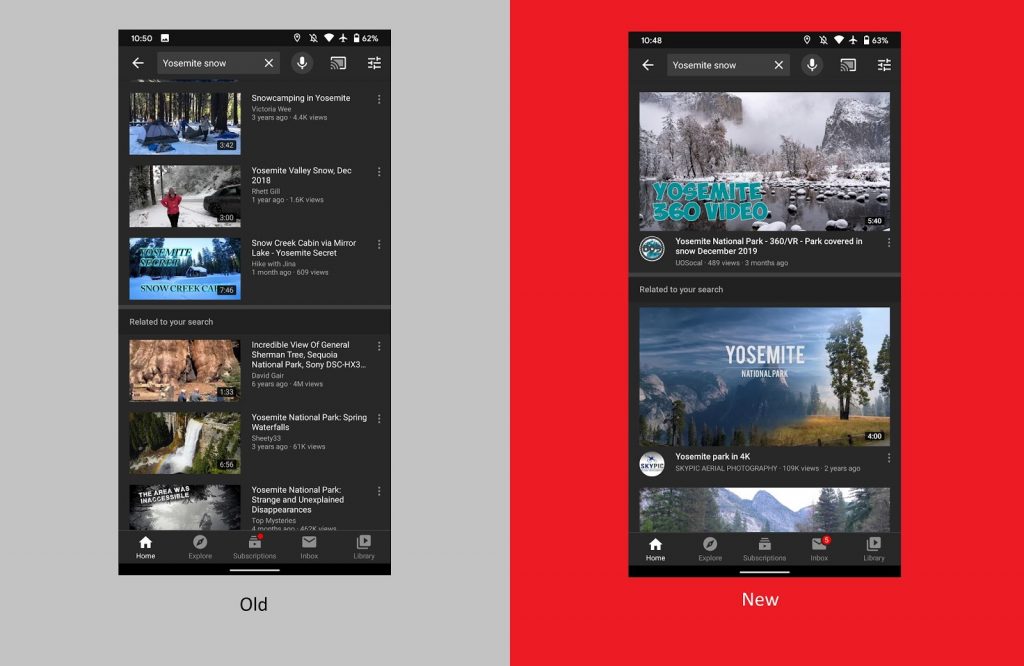Image resolution: width=1024 pixels, height=666 pixels.
Task: Play the Yosemite National Park 4K large thumbnail
Action: coord(764,377)
